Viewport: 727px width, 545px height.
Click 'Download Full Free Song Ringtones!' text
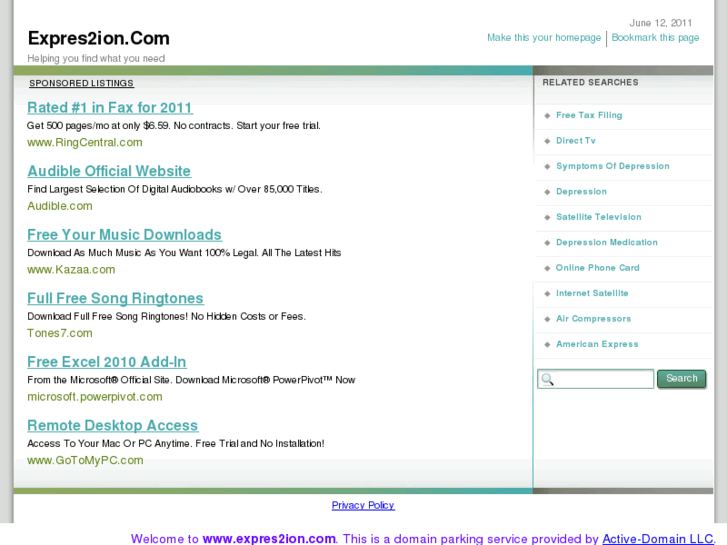(166, 316)
